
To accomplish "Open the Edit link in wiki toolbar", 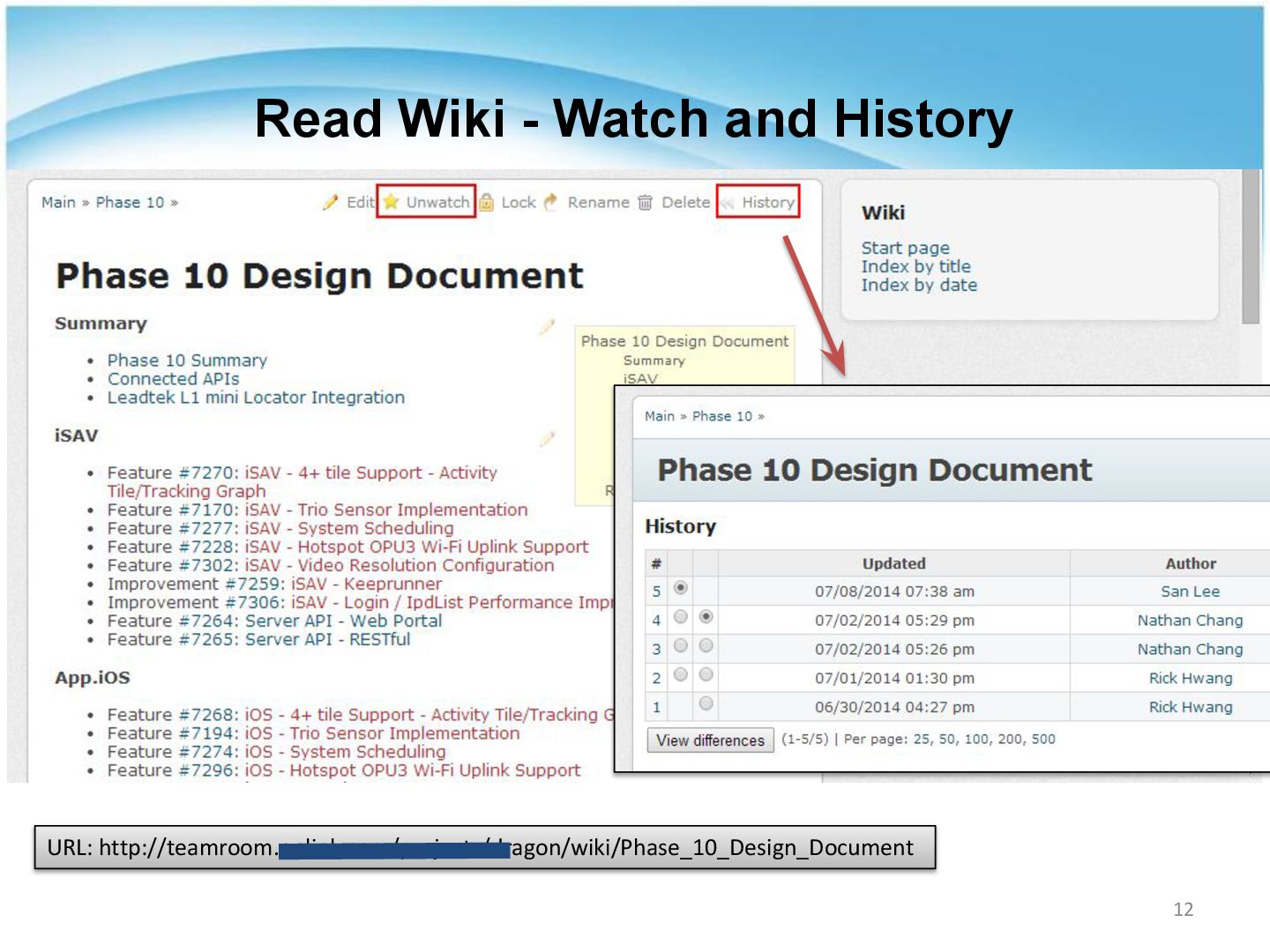I will [361, 203].
